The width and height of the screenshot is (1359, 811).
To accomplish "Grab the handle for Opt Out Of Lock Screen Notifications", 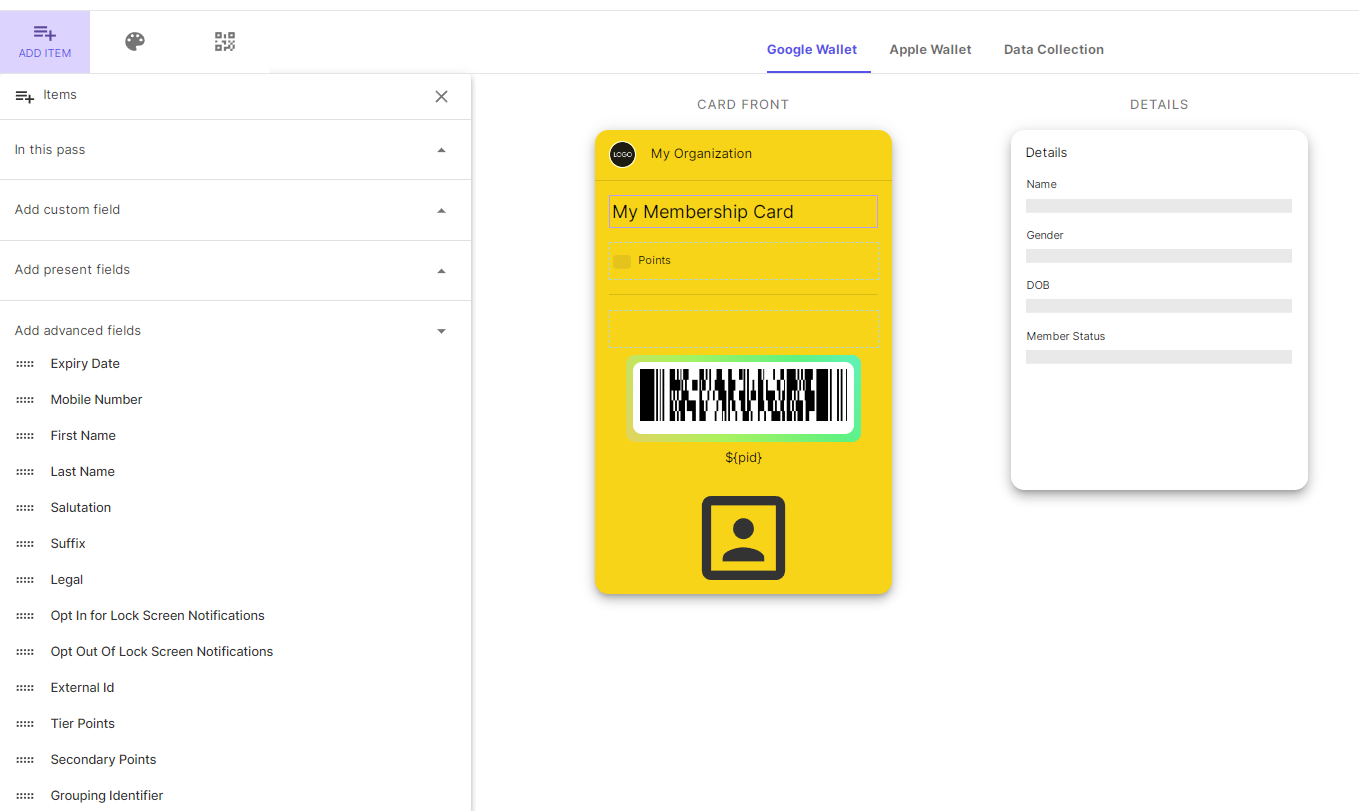I will pyautogui.click(x=25, y=652).
